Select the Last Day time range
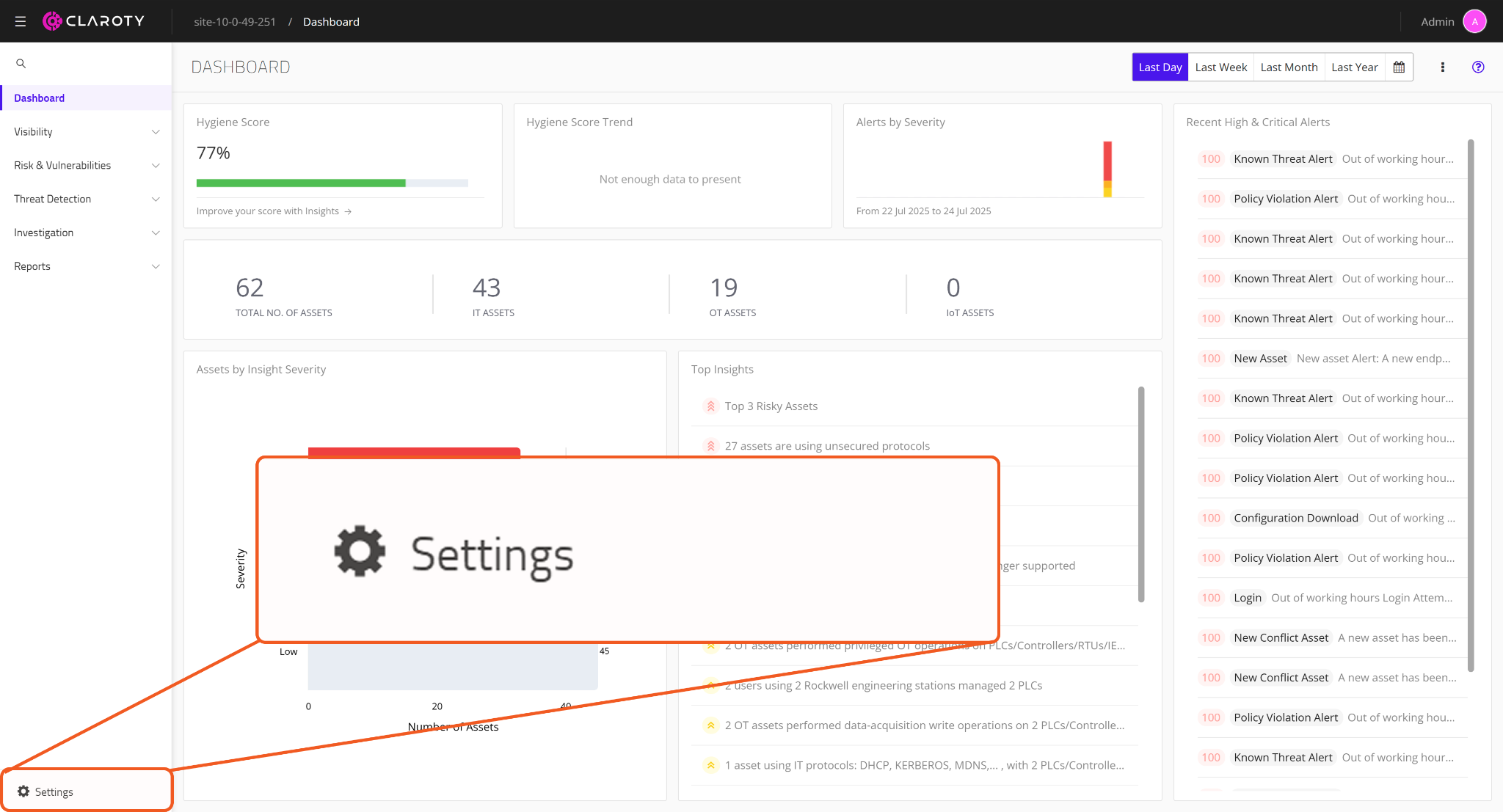 pyautogui.click(x=1160, y=67)
